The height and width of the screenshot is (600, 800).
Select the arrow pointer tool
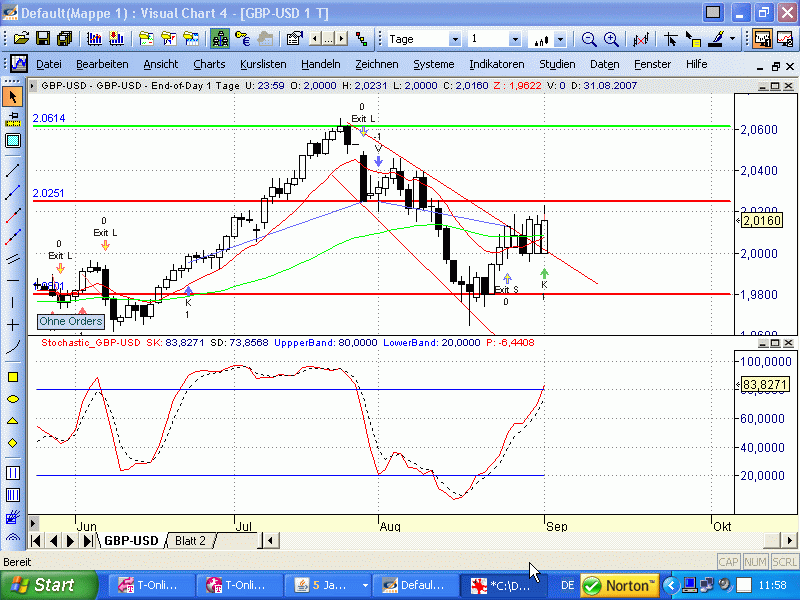13,97
